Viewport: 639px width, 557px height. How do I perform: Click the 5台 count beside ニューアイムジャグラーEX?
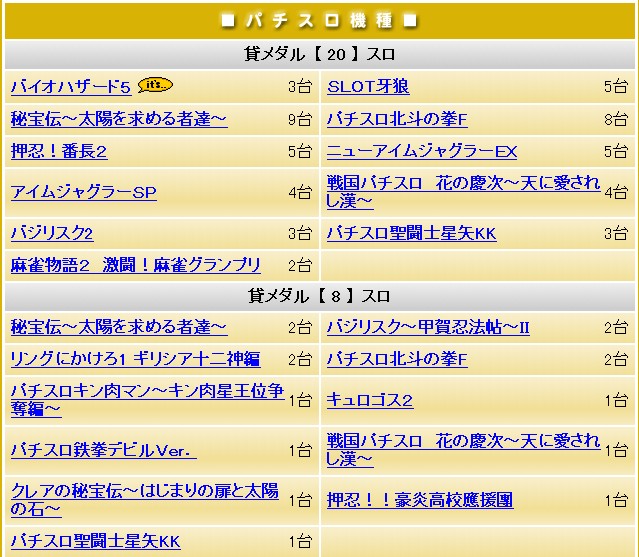point(616,152)
